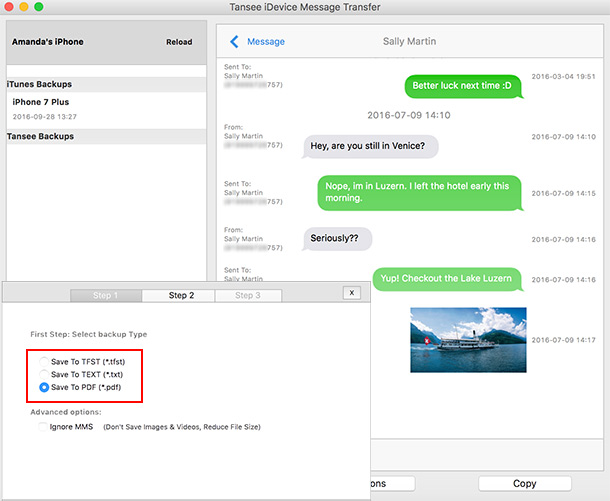Click the 'Seriously??' message bubble
610x501 pixels.
[x=337, y=239]
